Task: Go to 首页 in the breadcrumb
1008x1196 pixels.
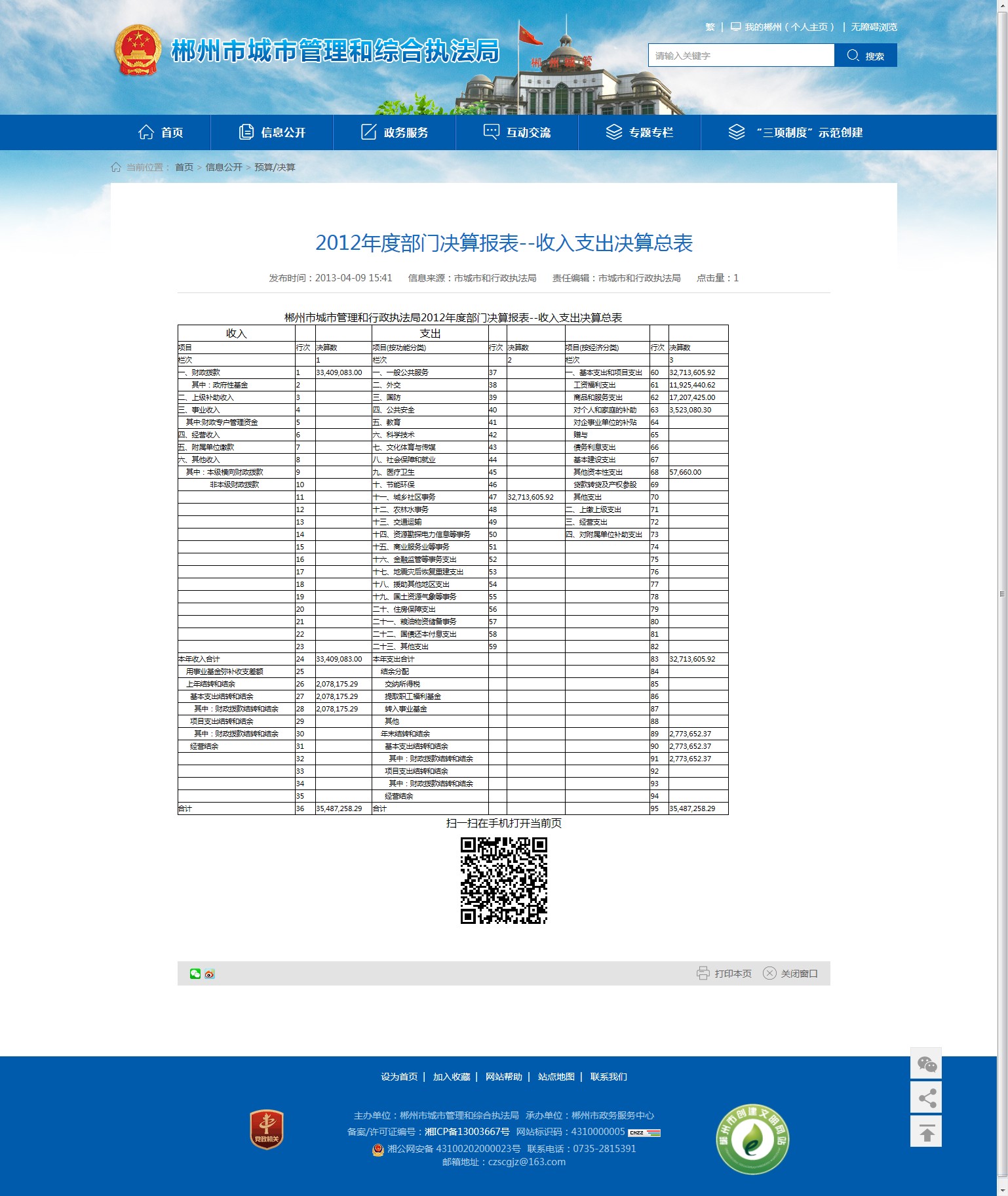Action: tap(184, 167)
